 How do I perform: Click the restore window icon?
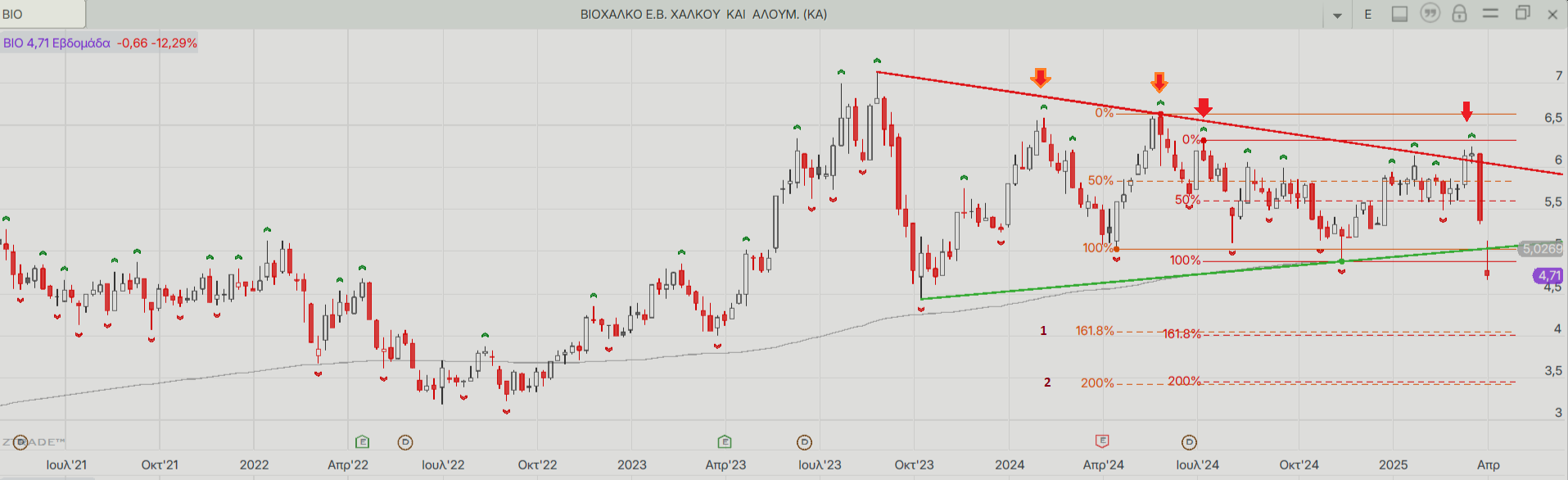coord(1522,13)
